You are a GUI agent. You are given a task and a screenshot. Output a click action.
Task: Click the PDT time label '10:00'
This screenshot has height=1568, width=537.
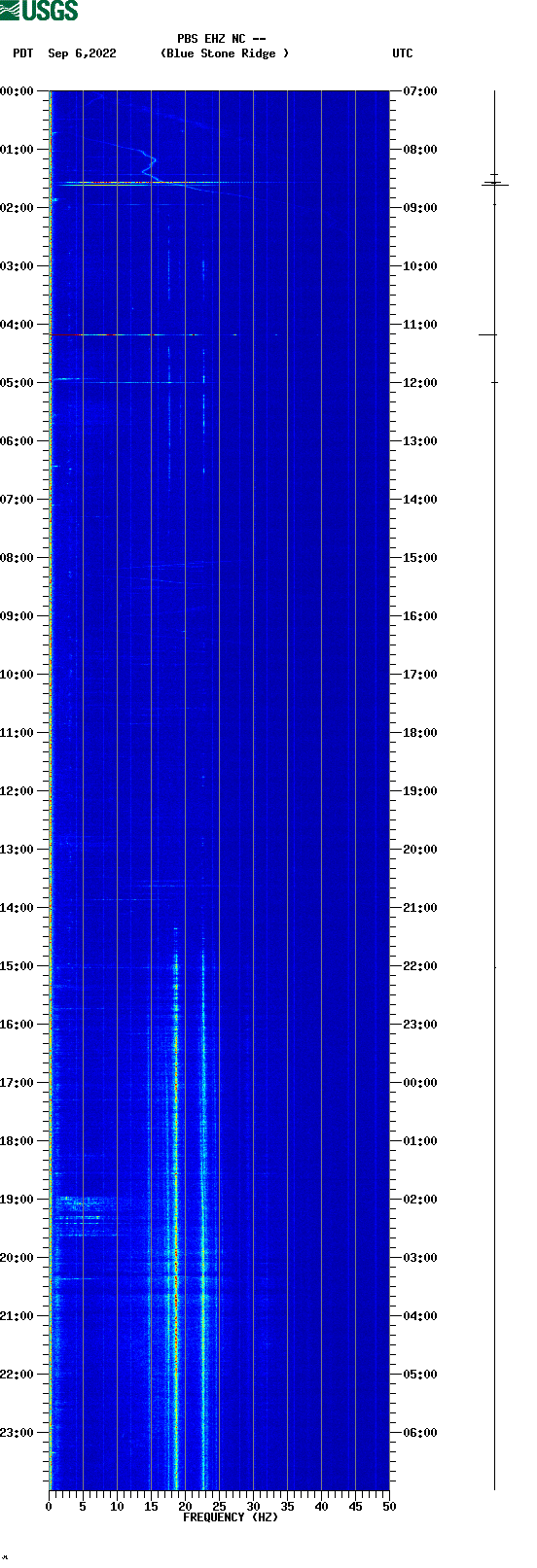(x=18, y=675)
